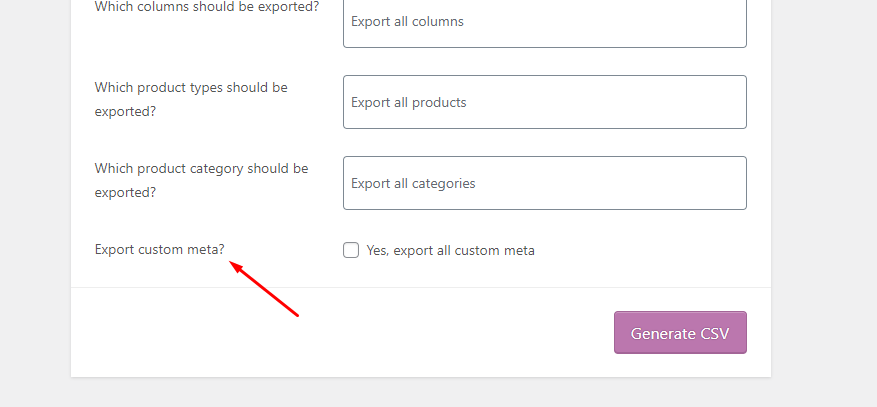The image size is (877, 407).
Task: Click the "Yes, export all custom meta" label
Action: coord(450,250)
